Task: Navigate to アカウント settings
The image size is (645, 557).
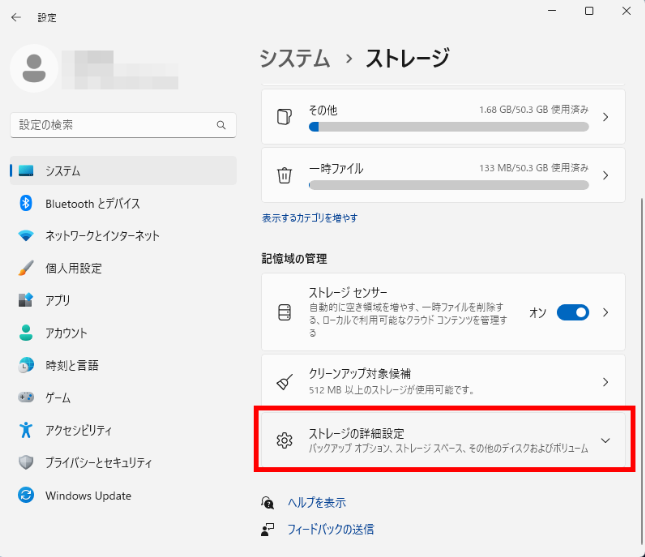Action: pos(123,332)
